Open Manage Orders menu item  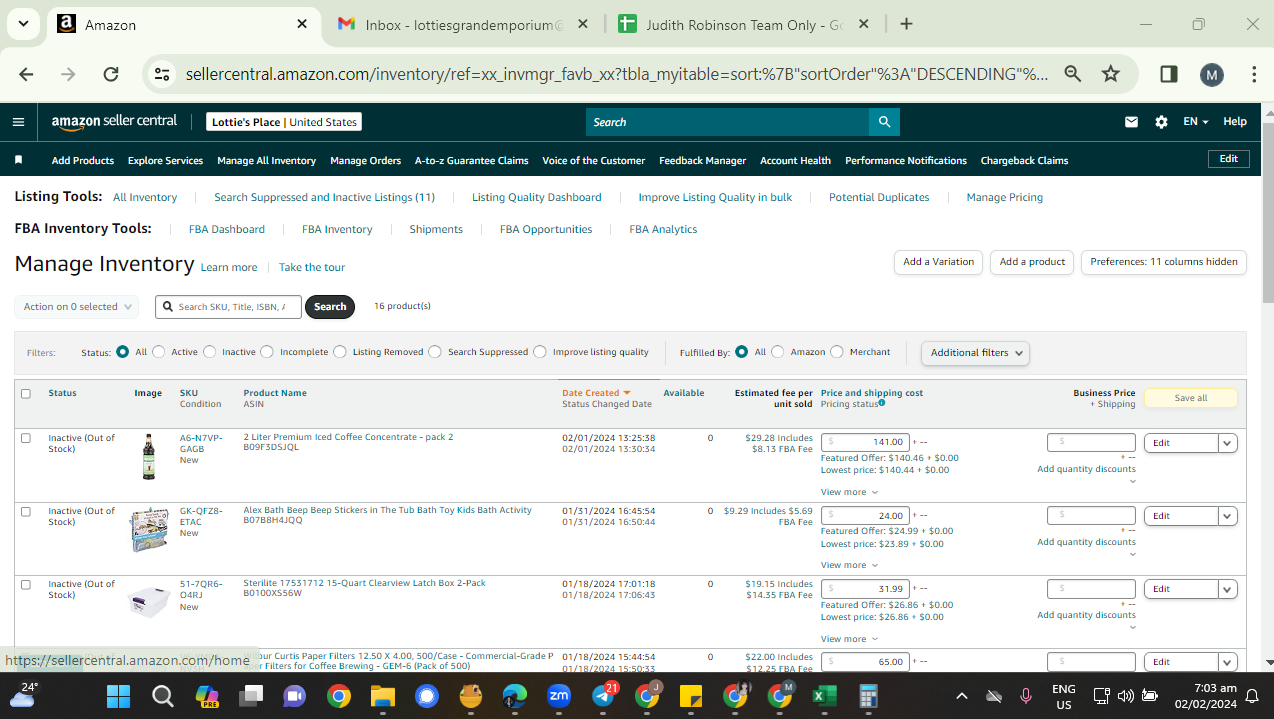[x=365, y=160]
